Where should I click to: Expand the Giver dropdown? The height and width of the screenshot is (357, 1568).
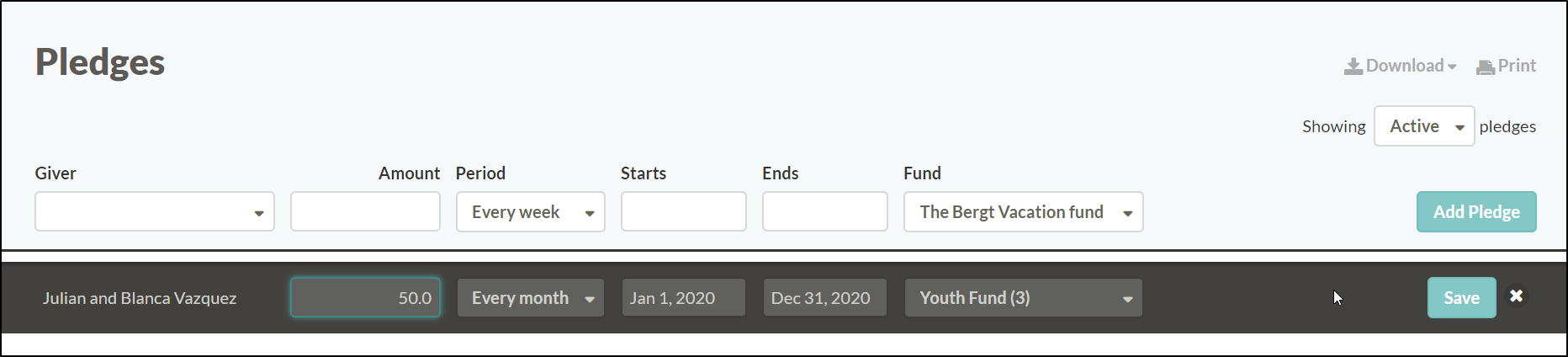click(155, 212)
